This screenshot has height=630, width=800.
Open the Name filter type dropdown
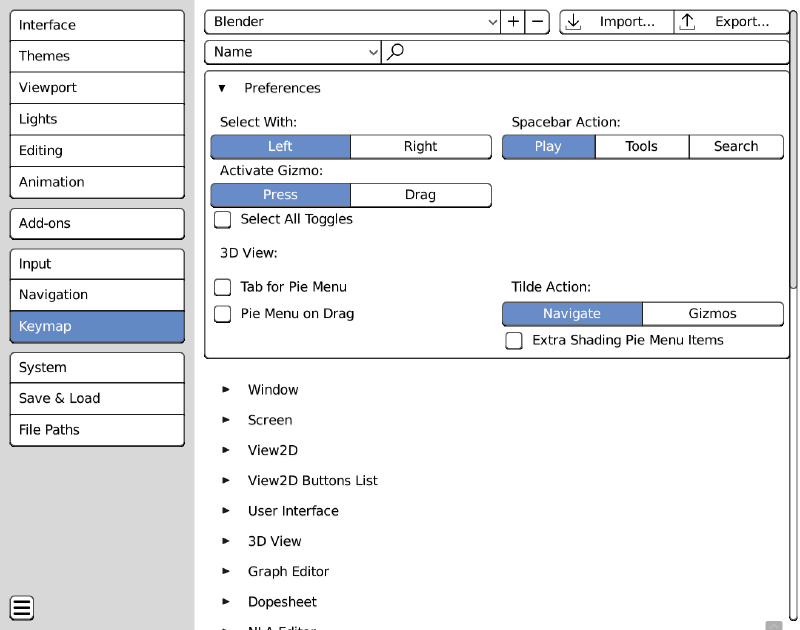(292, 52)
